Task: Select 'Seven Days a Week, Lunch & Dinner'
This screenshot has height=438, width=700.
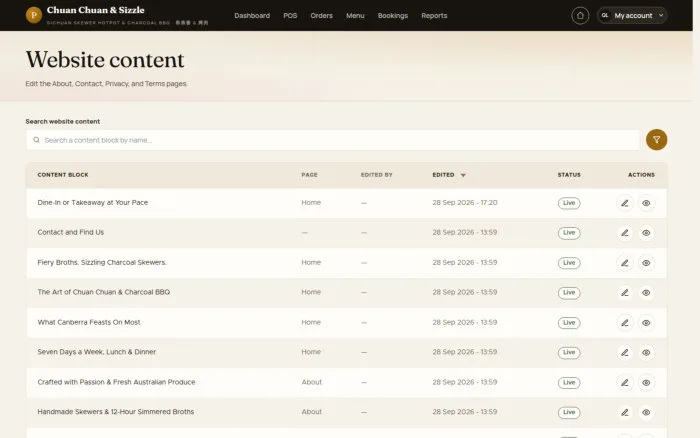Action: (x=96, y=352)
